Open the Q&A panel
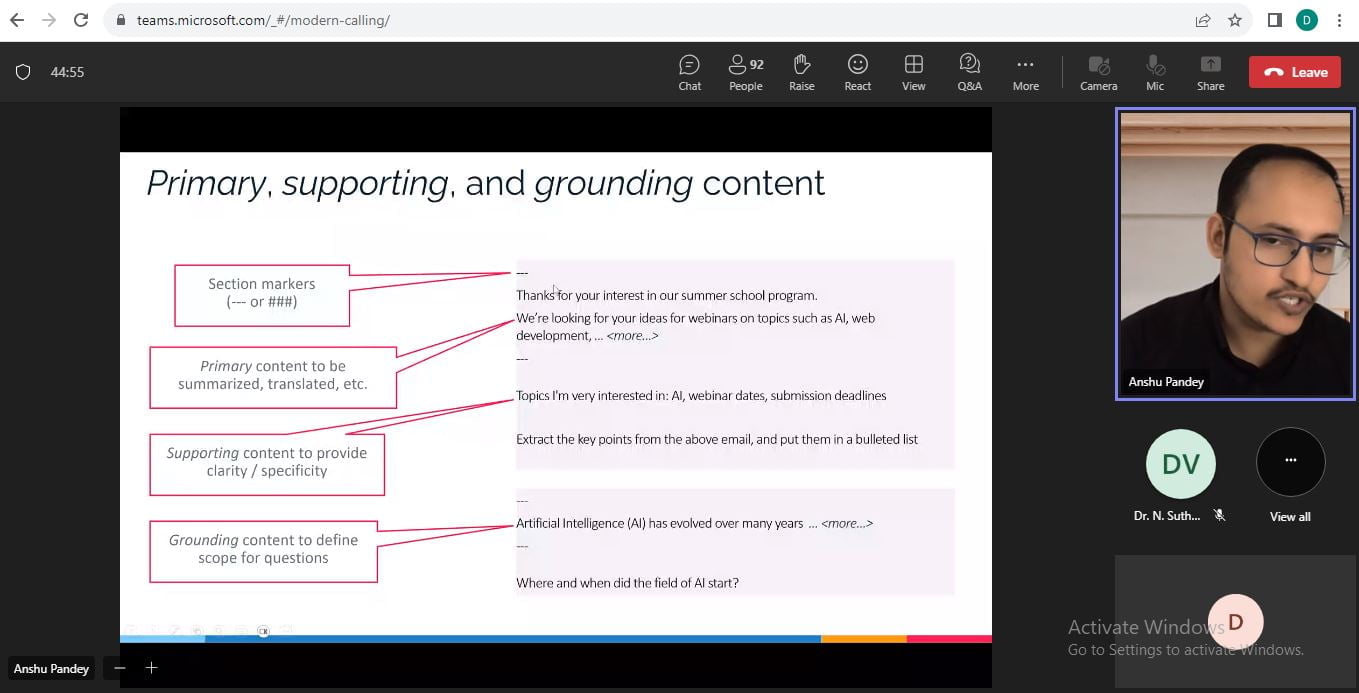 (x=969, y=72)
